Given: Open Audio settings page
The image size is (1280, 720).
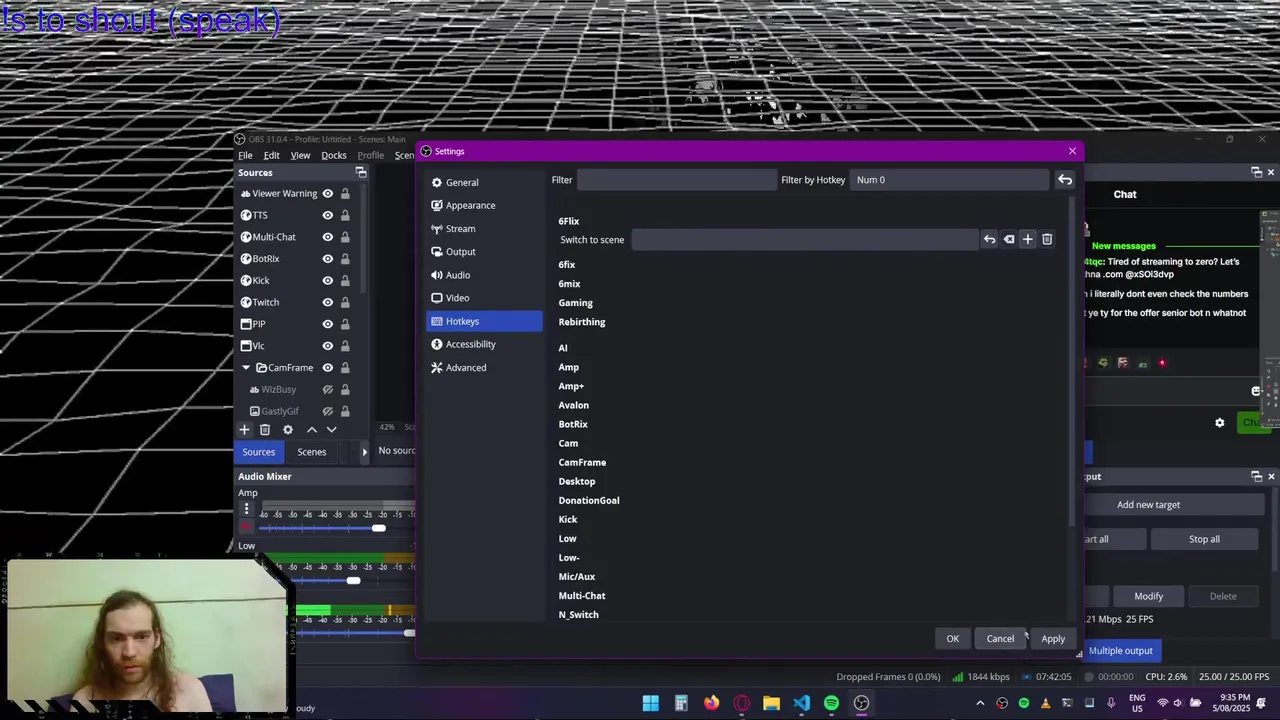Looking at the screenshot, I should (x=484, y=275).
